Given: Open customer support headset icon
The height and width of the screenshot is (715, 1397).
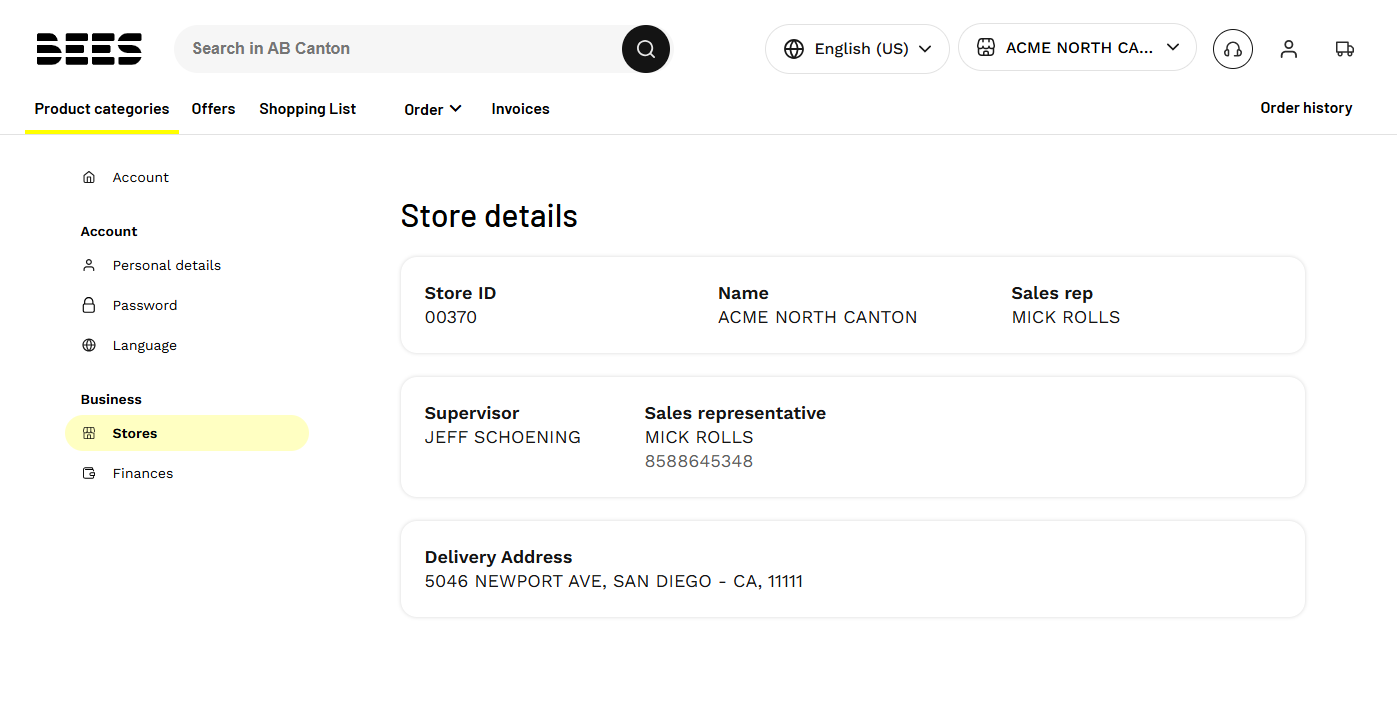Looking at the screenshot, I should 1233,49.
